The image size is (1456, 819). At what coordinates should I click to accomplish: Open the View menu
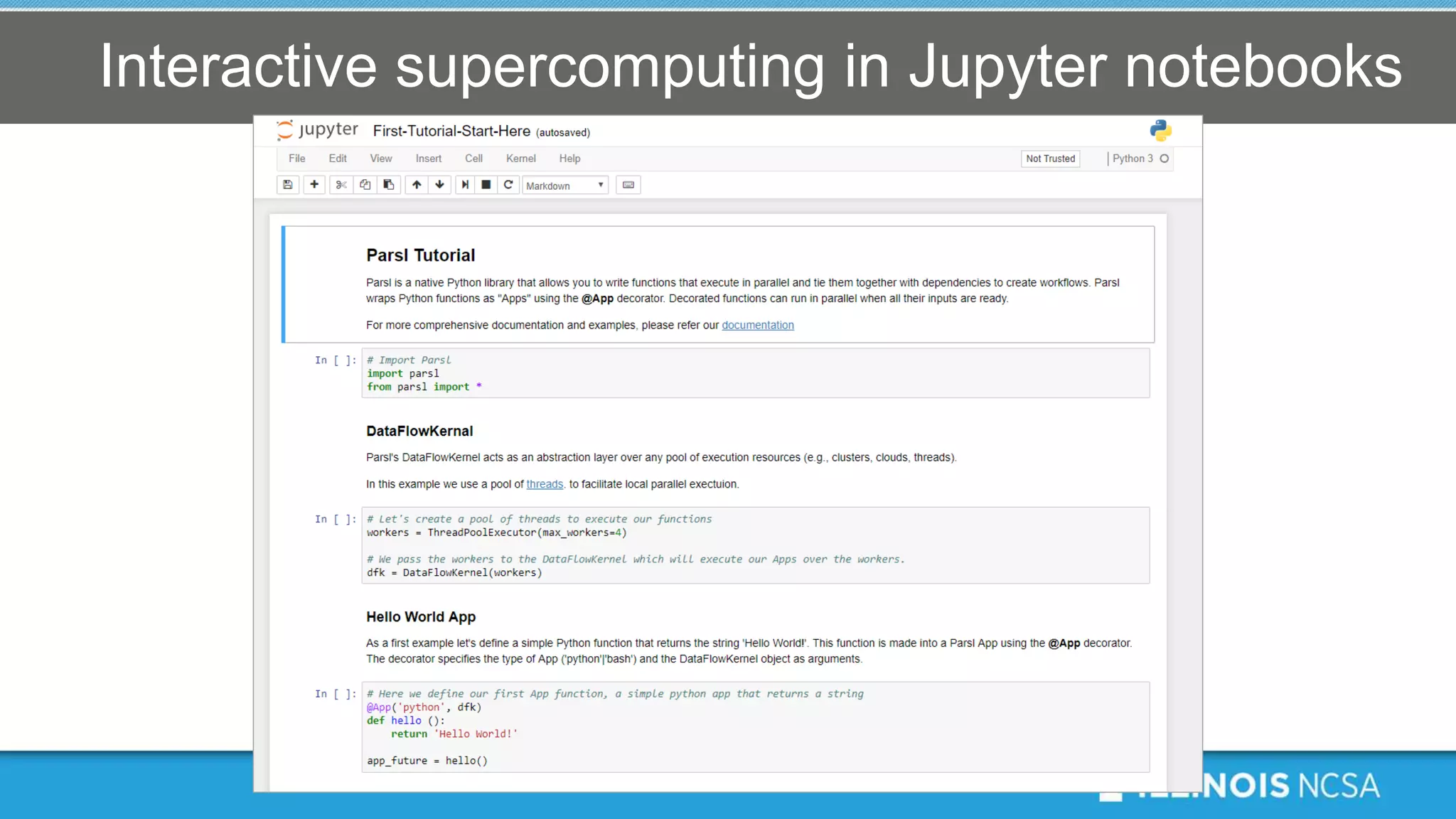[381, 159]
